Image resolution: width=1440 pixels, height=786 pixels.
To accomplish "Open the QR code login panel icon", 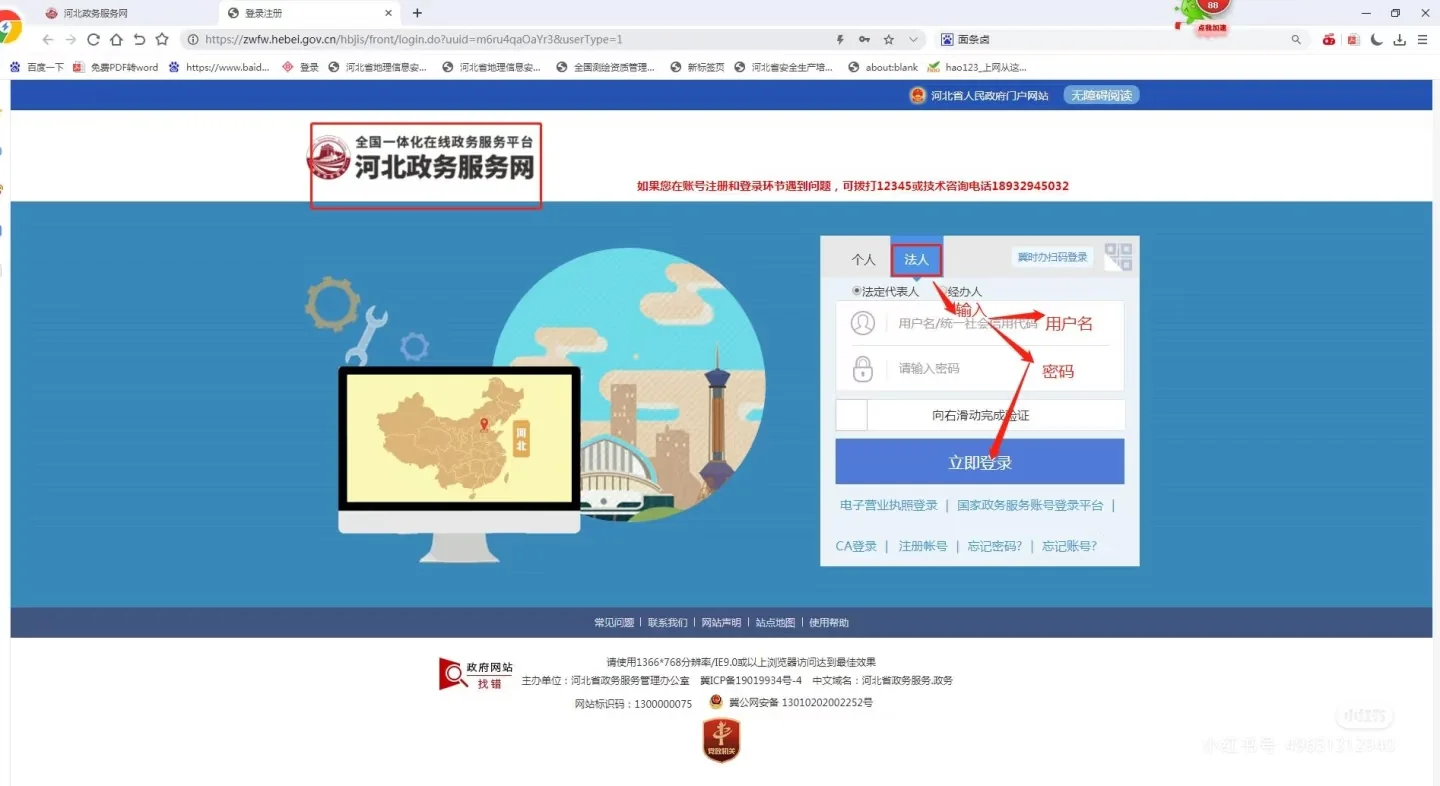I will coord(1117,256).
